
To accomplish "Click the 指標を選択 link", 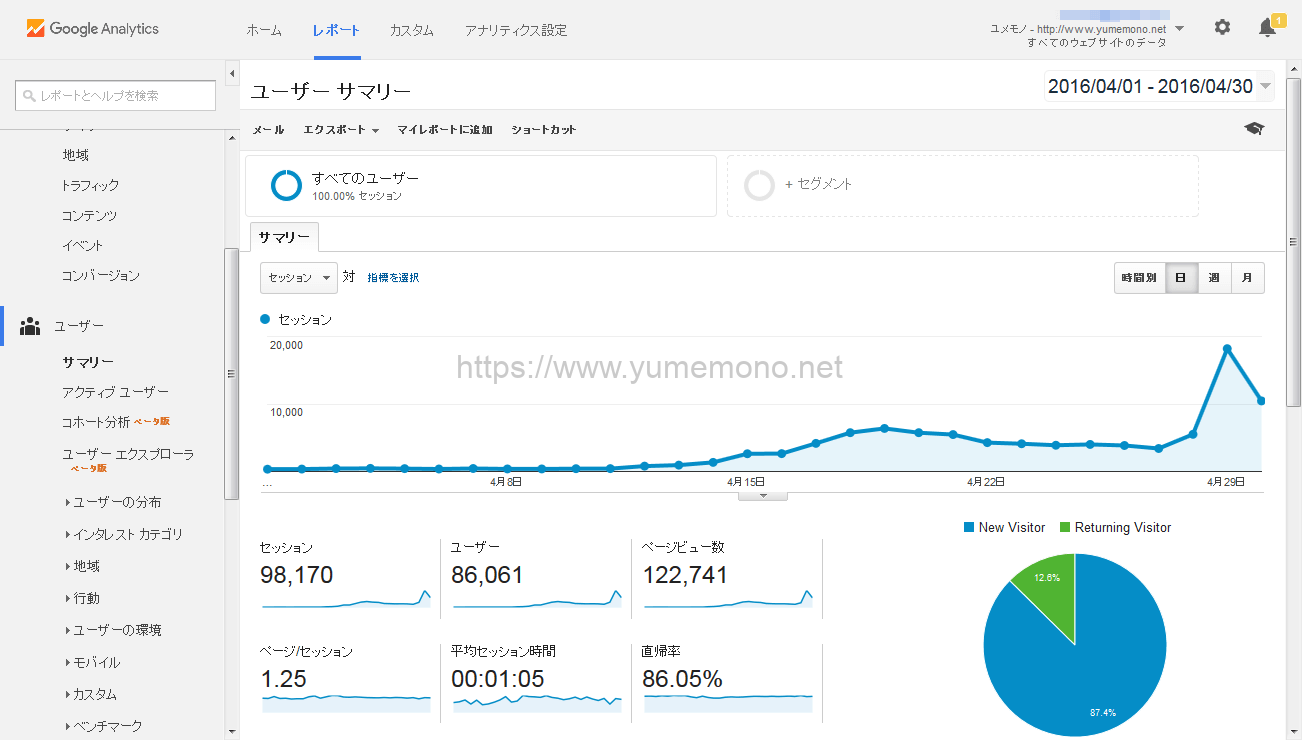I will 393,278.
